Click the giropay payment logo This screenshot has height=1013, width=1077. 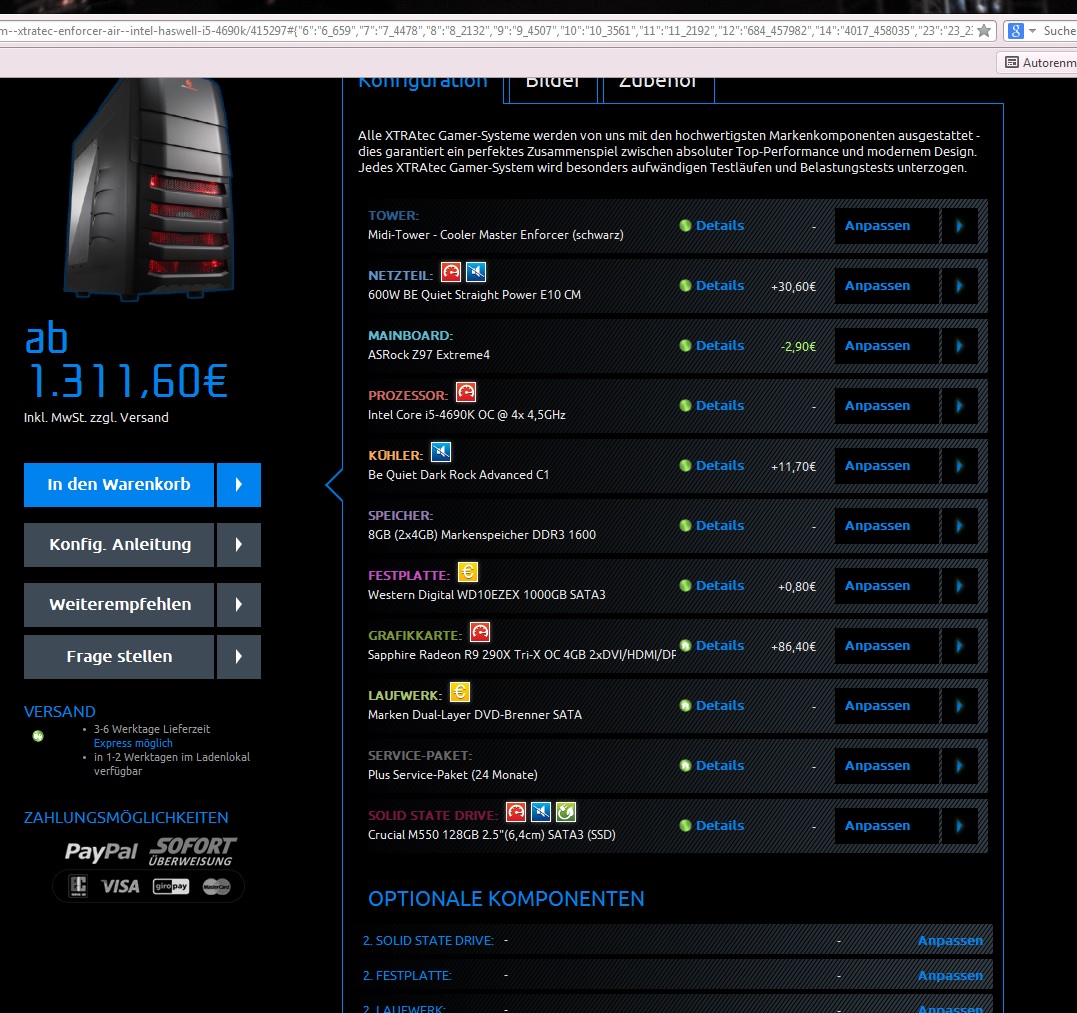coord(171,887)
